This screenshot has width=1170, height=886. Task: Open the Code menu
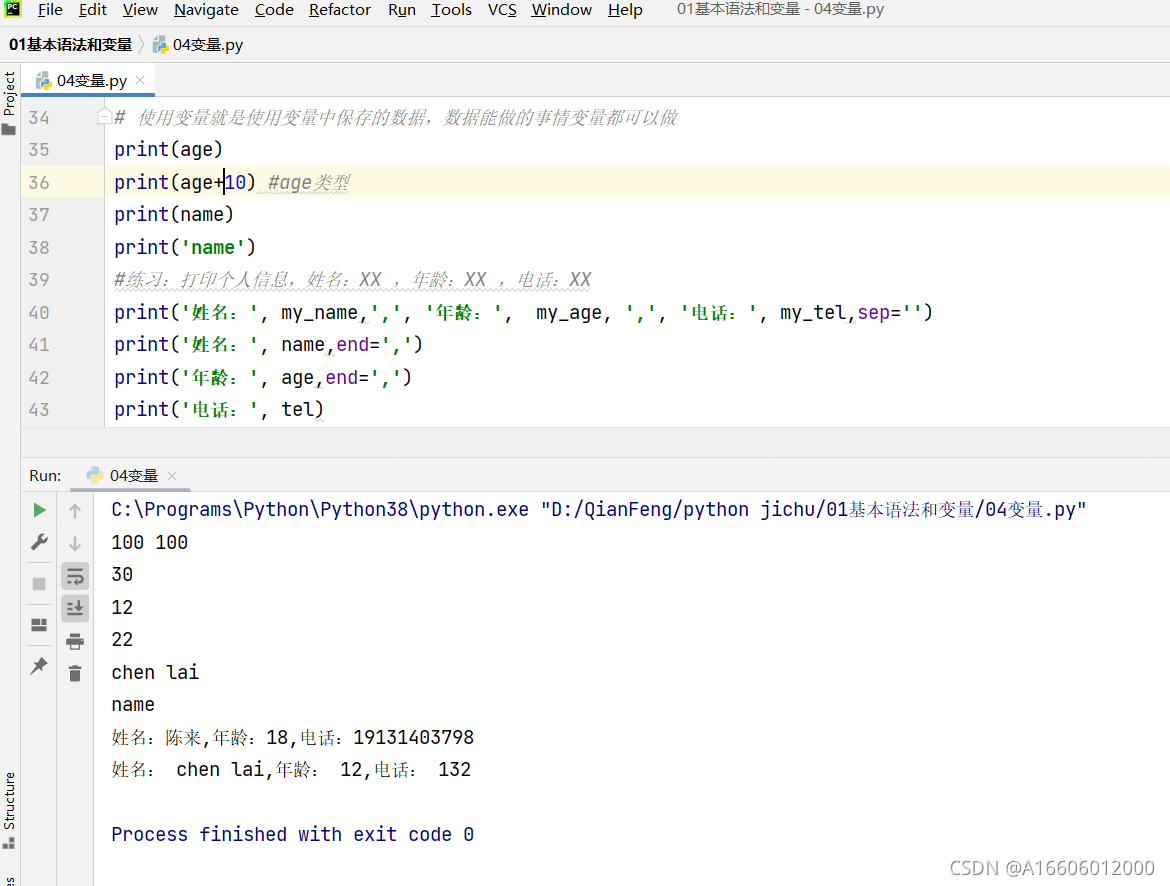[274, 10]
